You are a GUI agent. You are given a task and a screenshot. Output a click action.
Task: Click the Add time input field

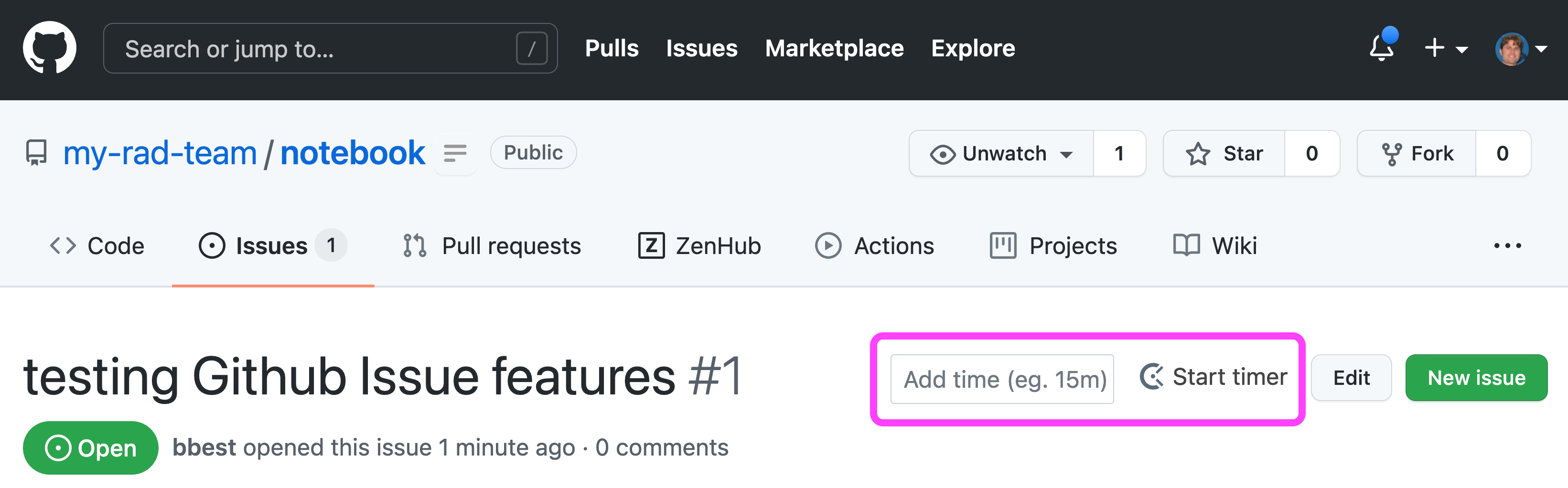pos(1002,379)
